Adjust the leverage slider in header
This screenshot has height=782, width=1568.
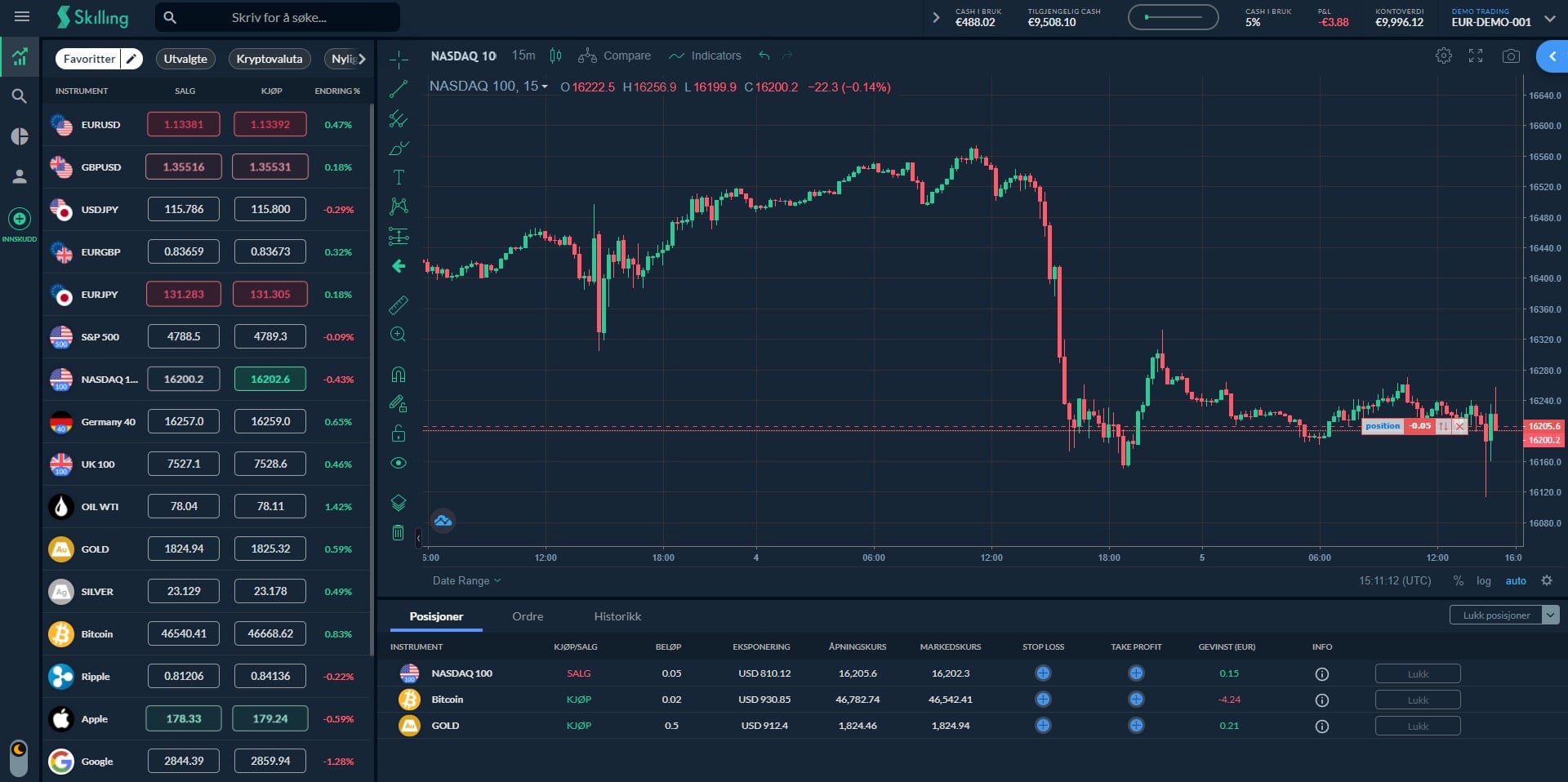point(1173,17)
